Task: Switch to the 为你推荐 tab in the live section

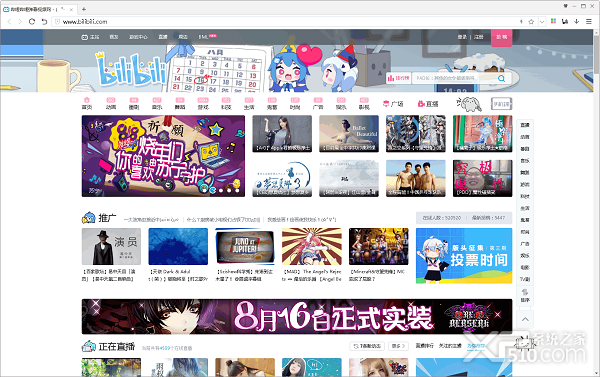Action: coord(476,346)
